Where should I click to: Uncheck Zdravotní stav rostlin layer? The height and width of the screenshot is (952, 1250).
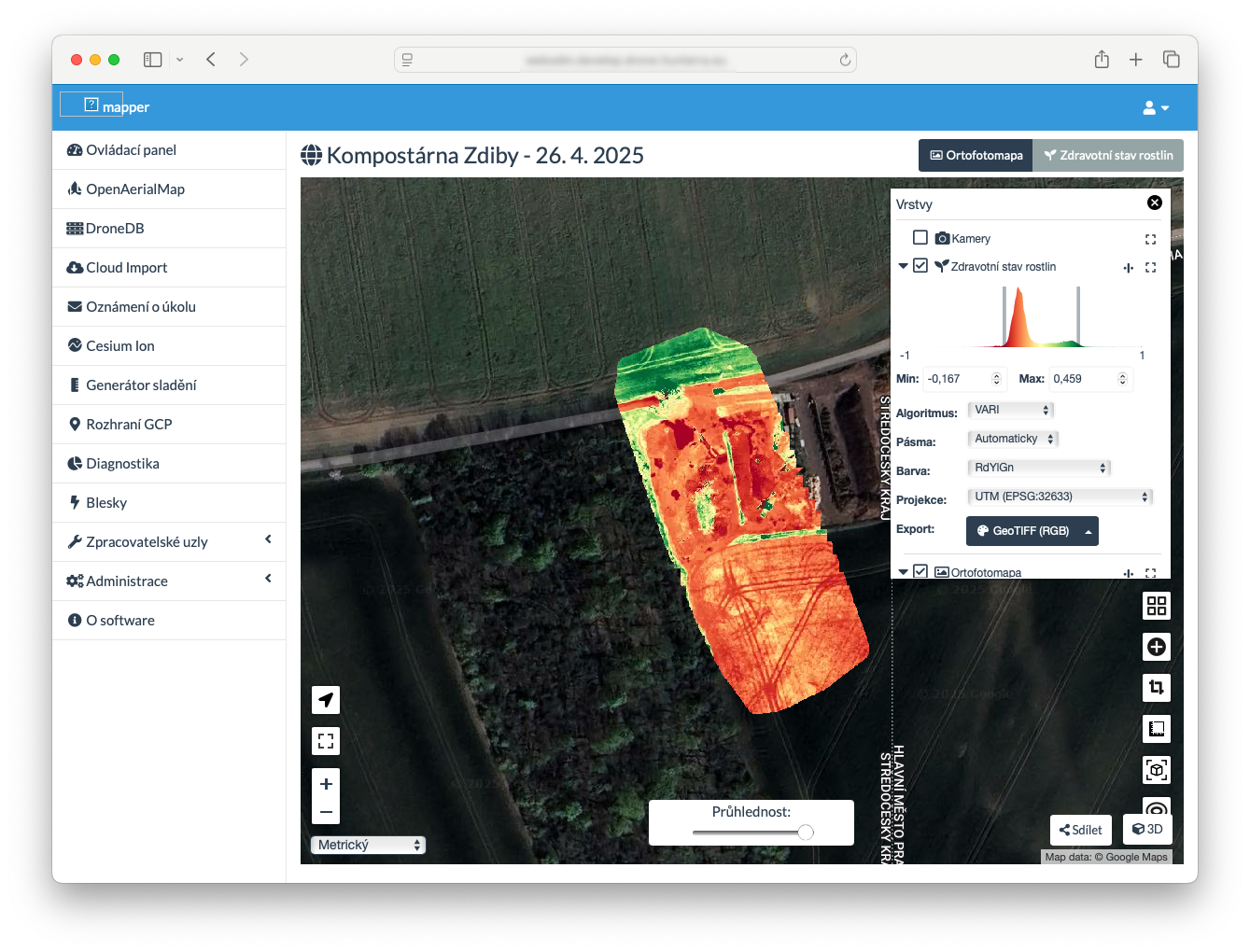(920, 266)
